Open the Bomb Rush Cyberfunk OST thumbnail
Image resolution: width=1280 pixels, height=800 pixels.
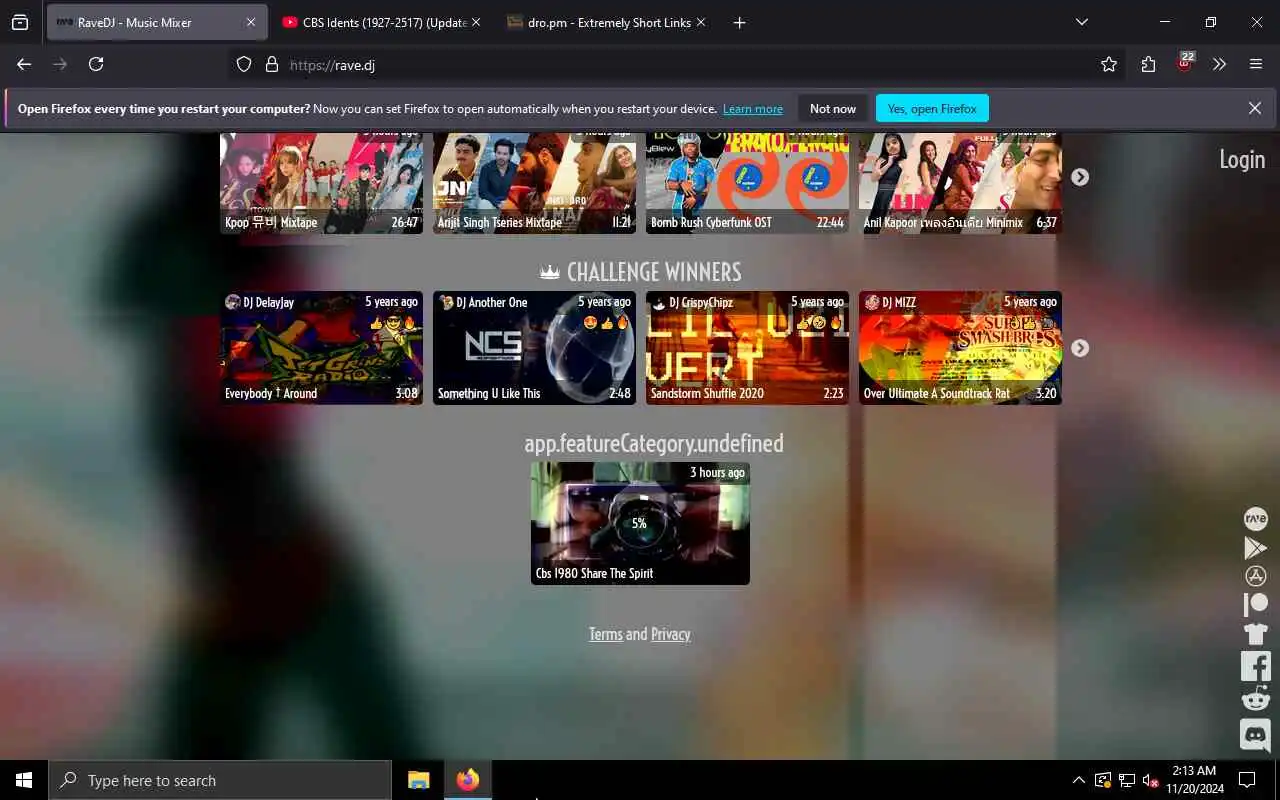tap(747, 183)
